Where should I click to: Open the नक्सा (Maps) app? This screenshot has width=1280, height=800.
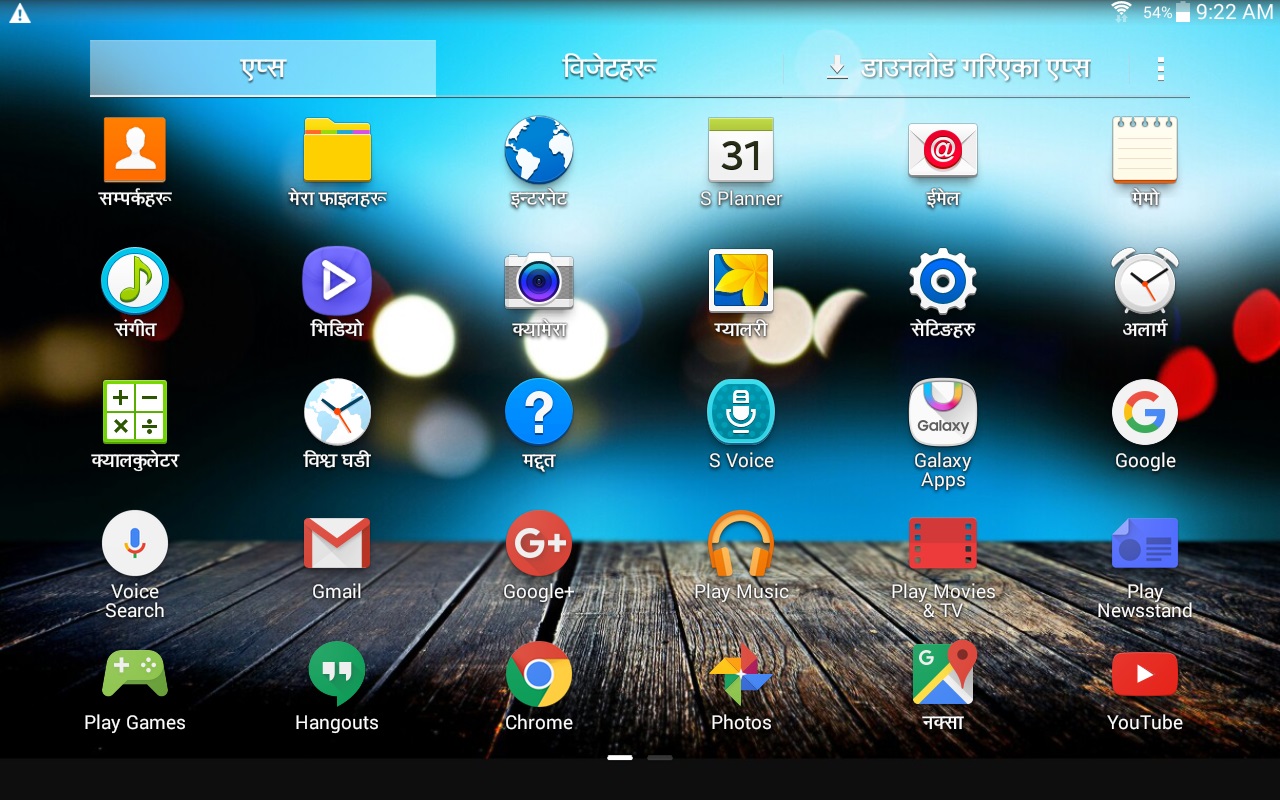pyautogui.click(x=942, y=673)
